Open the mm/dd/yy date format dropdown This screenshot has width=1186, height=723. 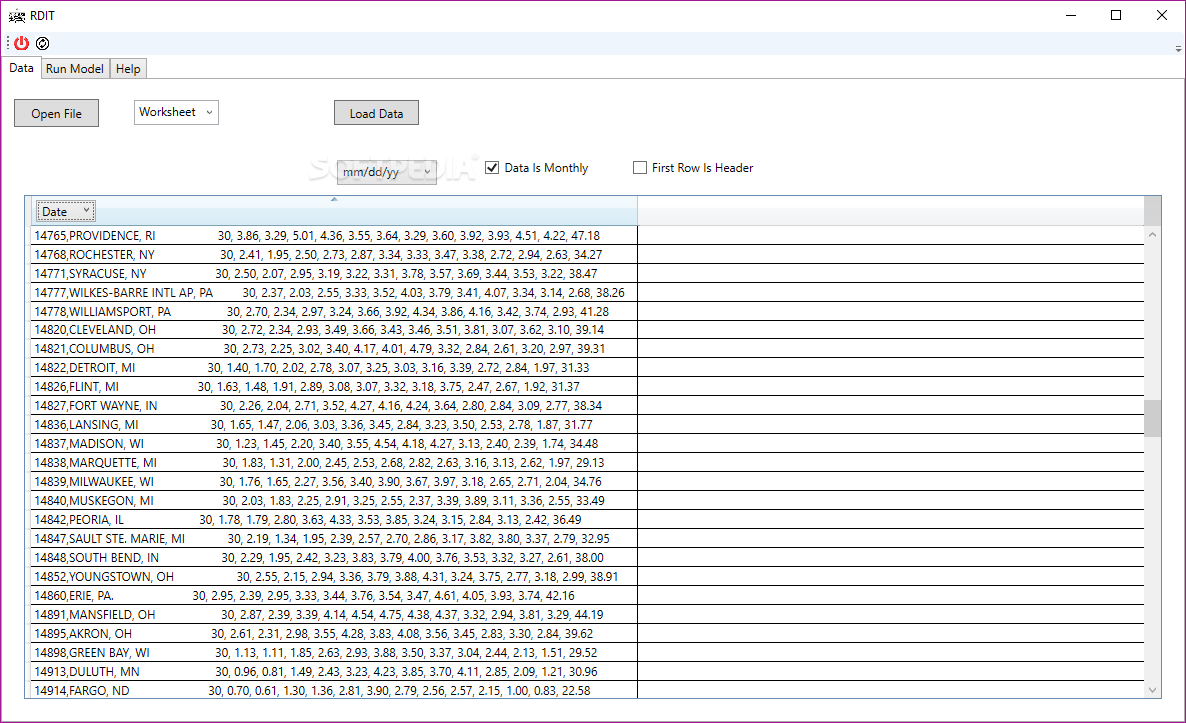(x=387, y=172)
